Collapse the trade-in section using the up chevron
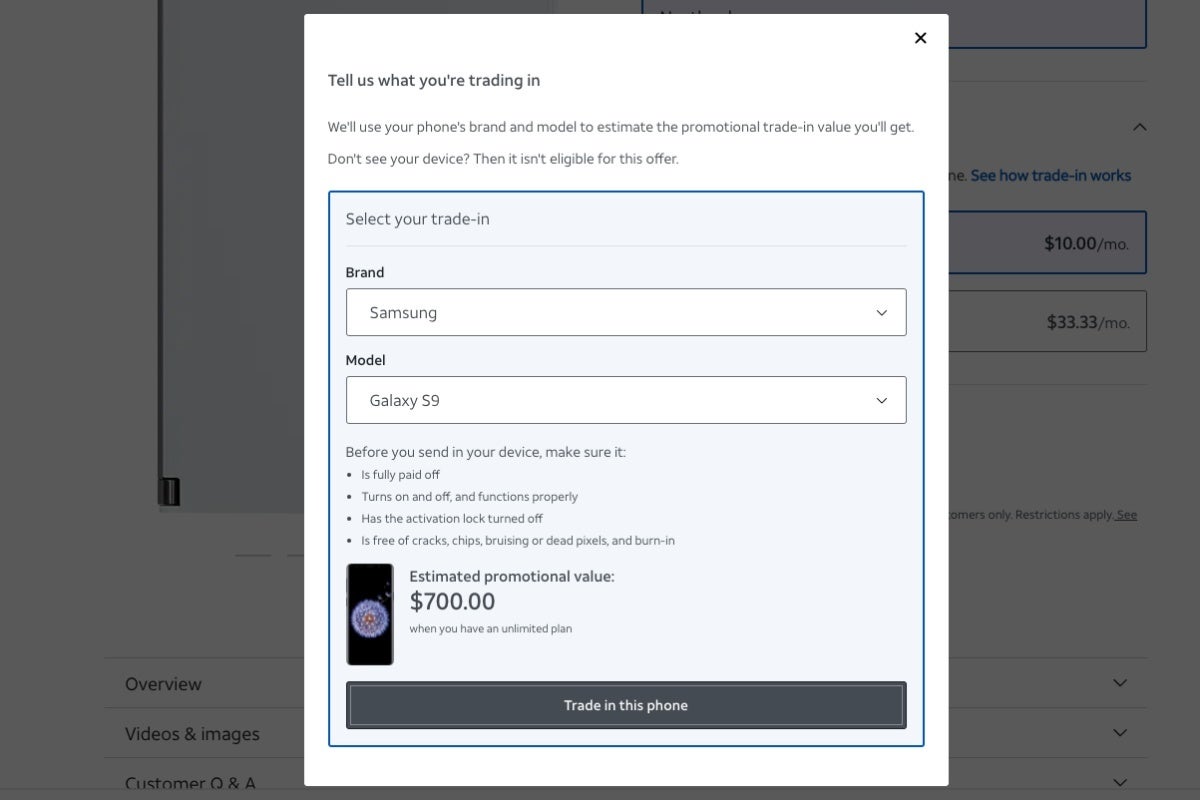Image resolution: width=1200 pixels, height=800 pixels. [x=1139, y=127]
